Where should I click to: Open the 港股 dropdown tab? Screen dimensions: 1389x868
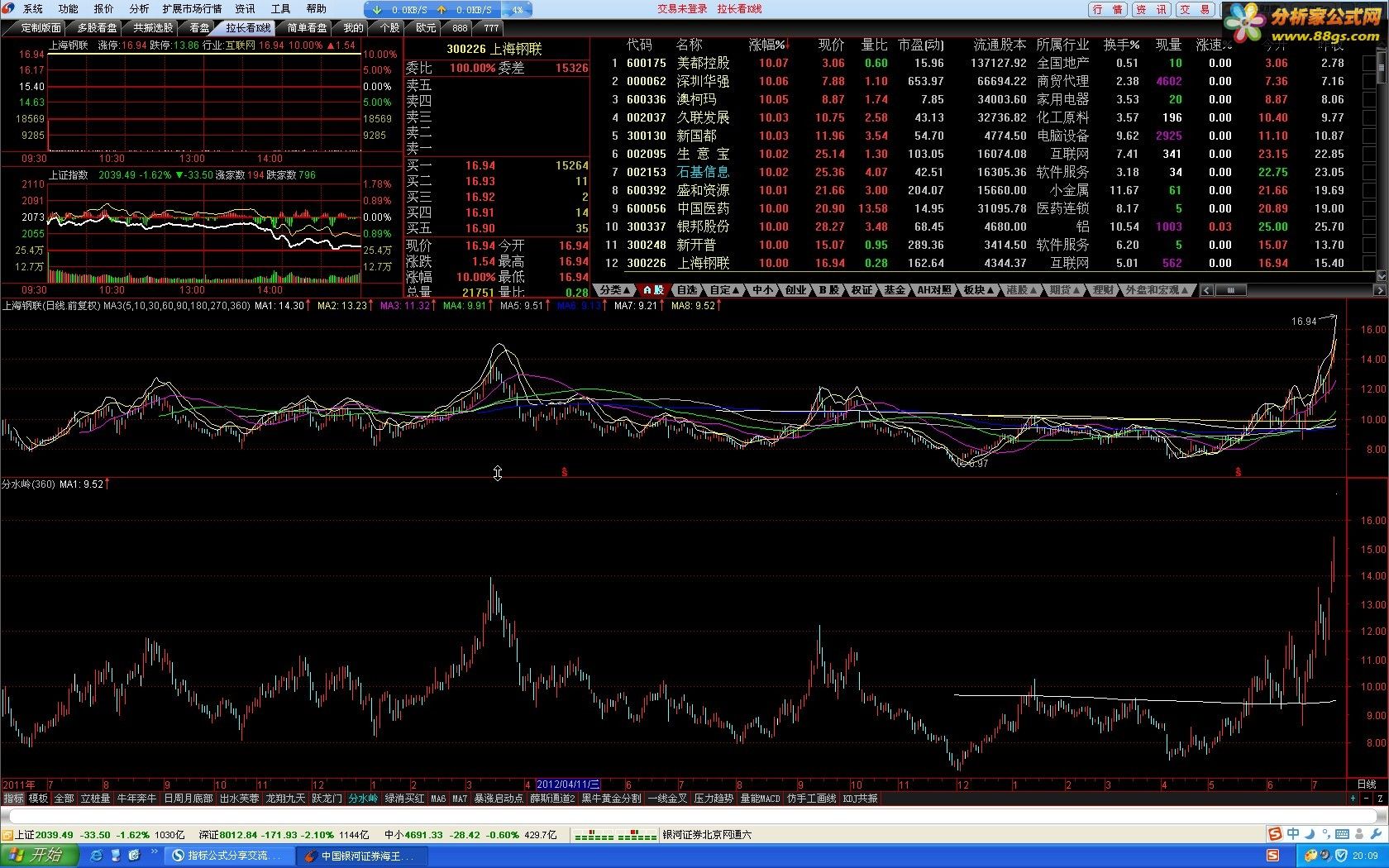(1021, 290)
